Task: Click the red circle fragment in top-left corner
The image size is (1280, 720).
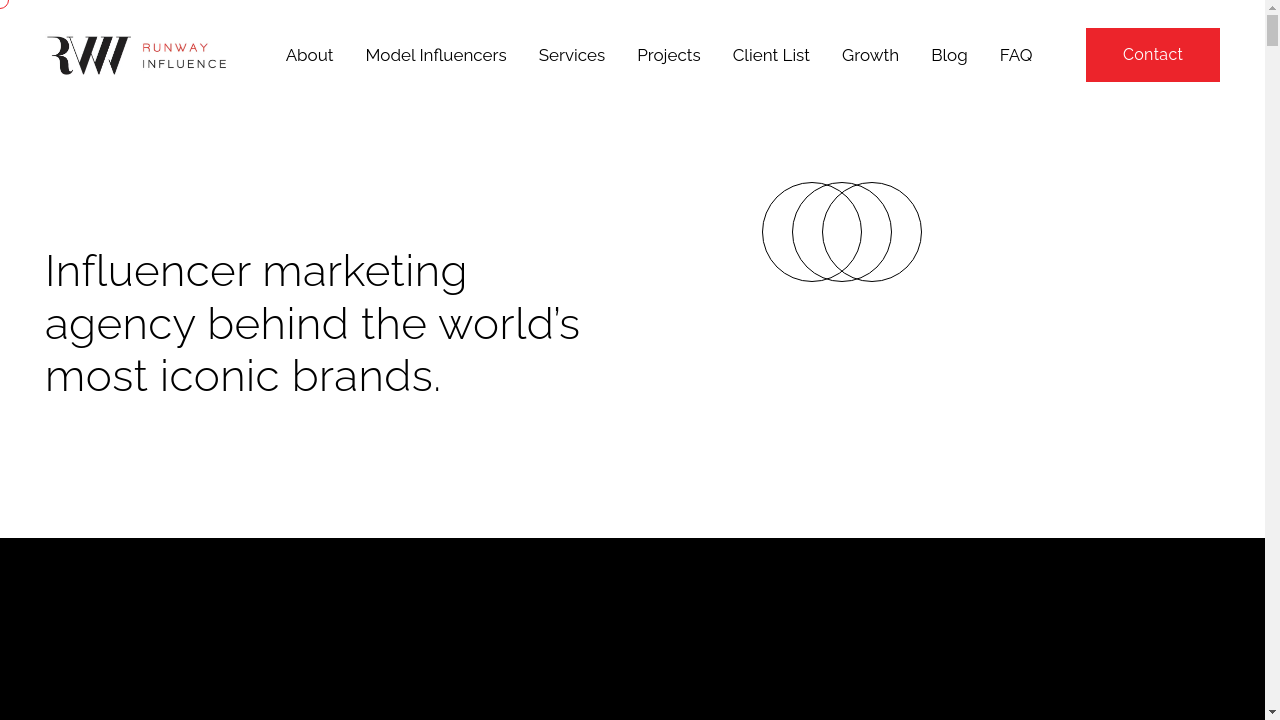Action: pyautogui.click(x=4, y=4)
